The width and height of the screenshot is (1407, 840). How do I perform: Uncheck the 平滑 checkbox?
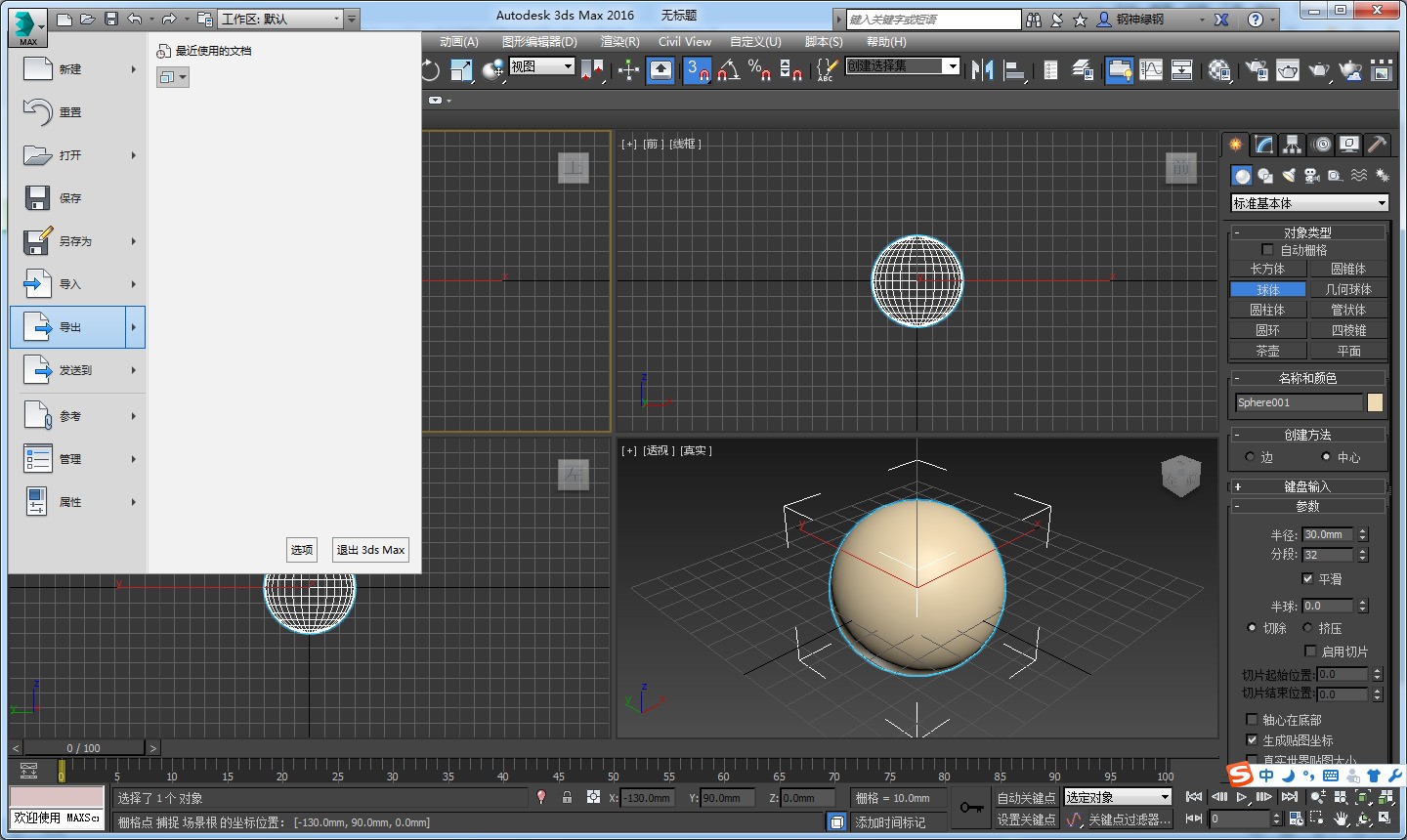tap(1308, 579)
